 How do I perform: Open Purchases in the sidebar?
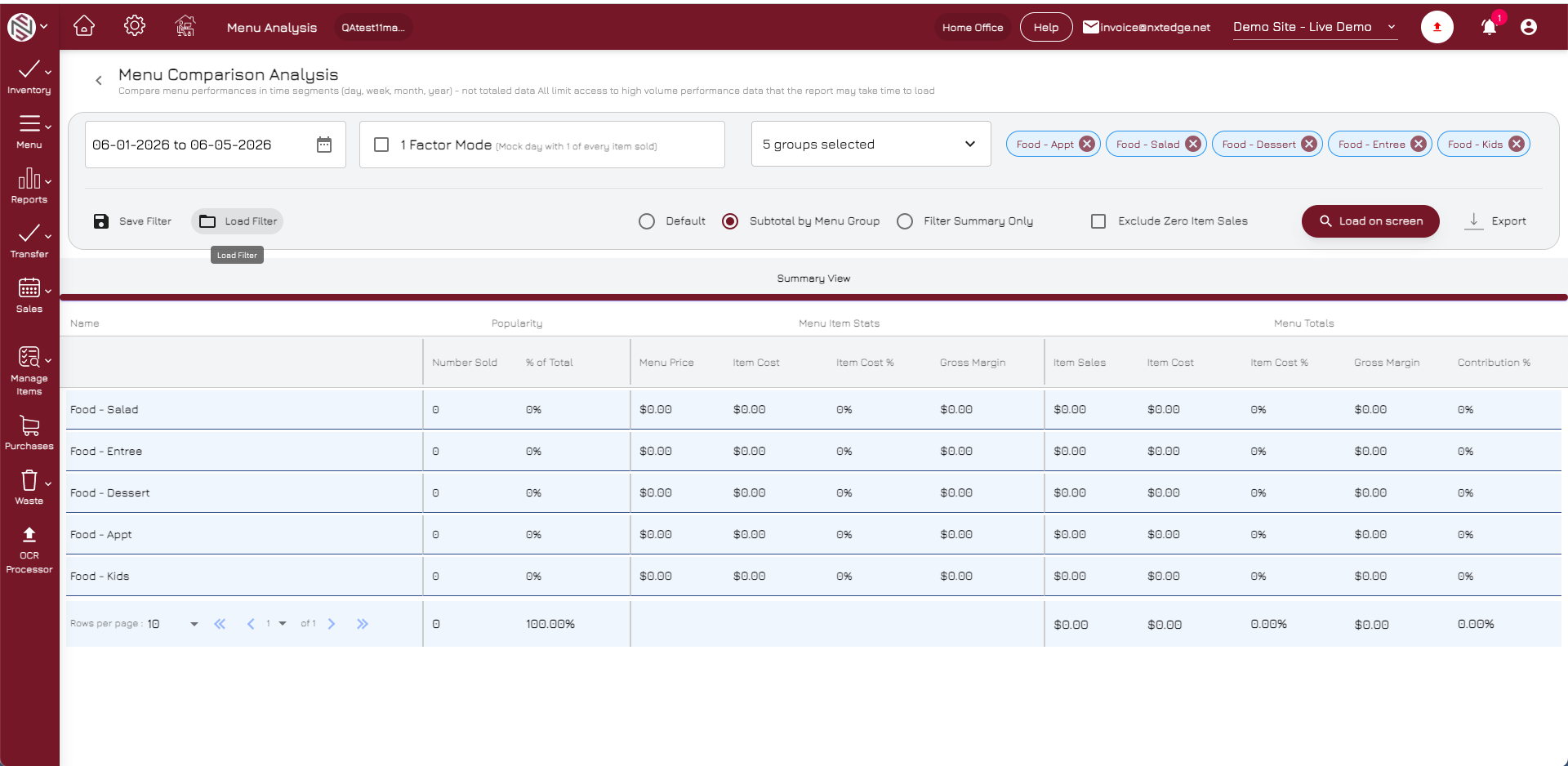(29, 433)
